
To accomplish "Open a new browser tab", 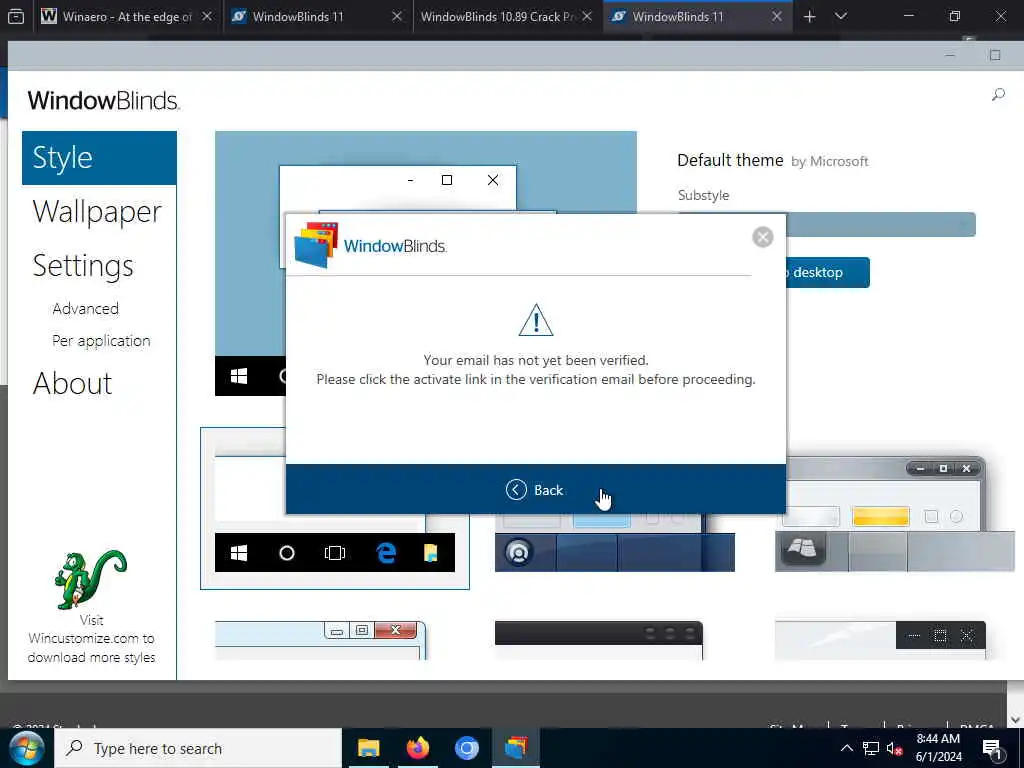I will (x=810, y=16).
